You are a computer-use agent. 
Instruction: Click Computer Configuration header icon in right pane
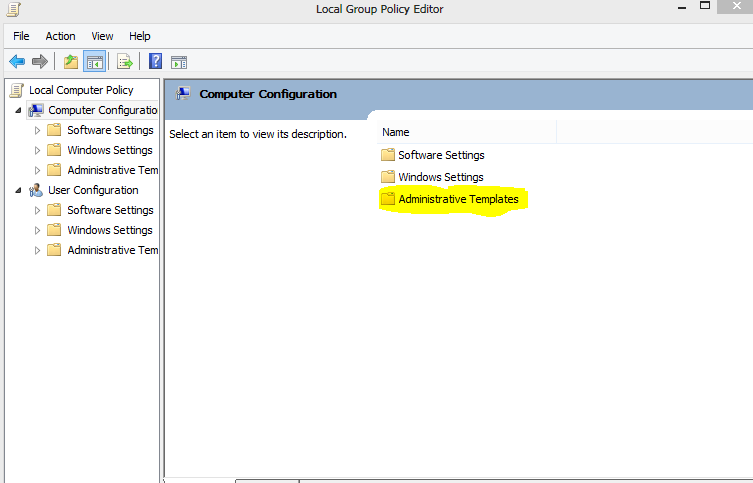[x=183, y=94]
